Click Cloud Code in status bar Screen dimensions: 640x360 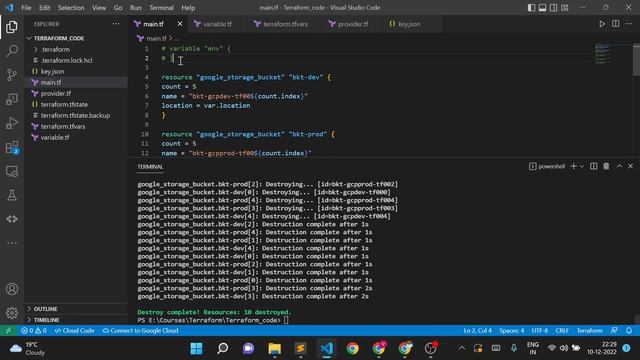[74, 330]
